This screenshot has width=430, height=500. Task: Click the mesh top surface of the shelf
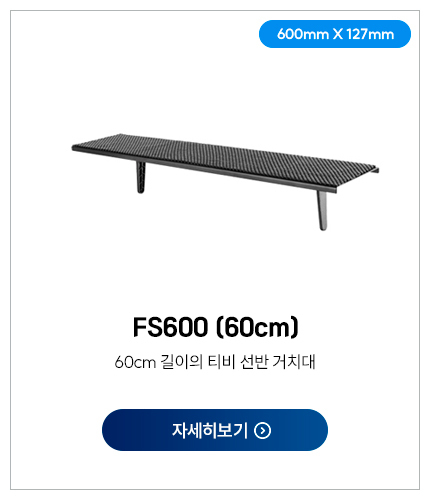[x=227, y=157]
